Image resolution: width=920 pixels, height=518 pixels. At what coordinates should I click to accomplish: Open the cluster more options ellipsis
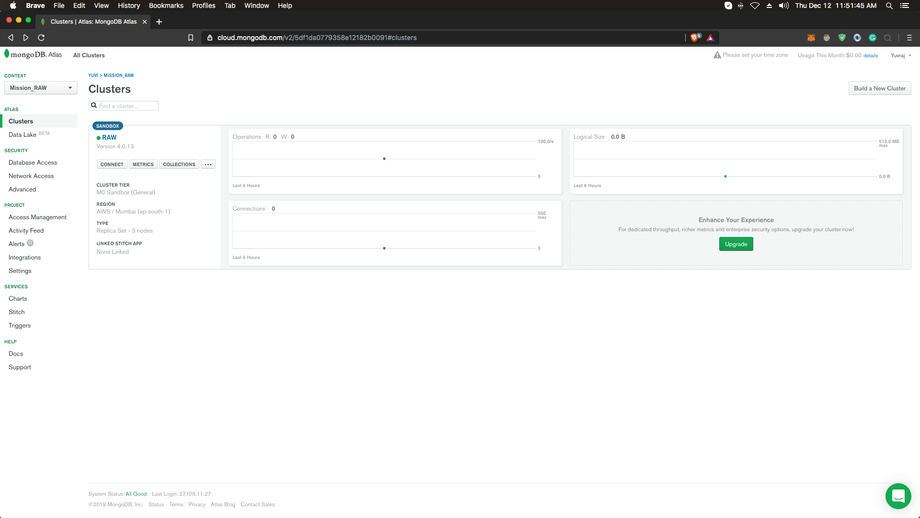point(208,164)
